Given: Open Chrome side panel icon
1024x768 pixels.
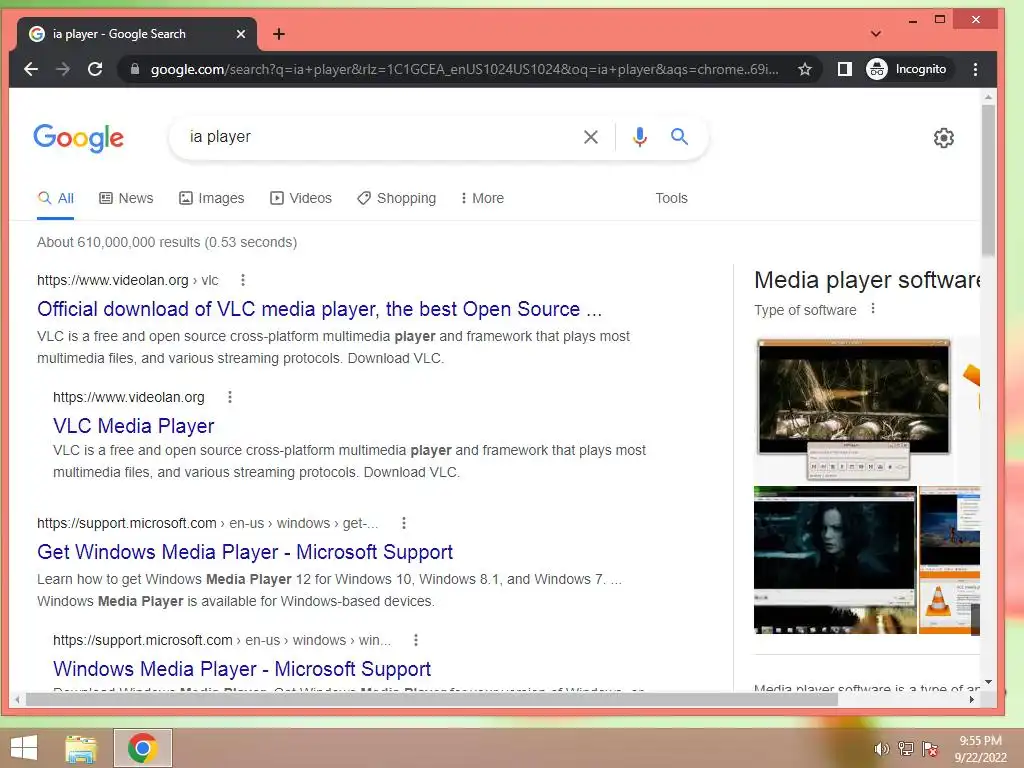Looking at the screenshot, I should [x=844, y=69].
